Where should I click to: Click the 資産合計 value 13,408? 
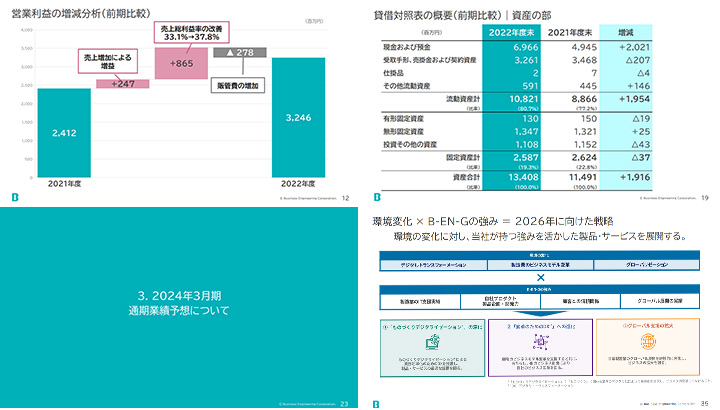tap(524, 177)
